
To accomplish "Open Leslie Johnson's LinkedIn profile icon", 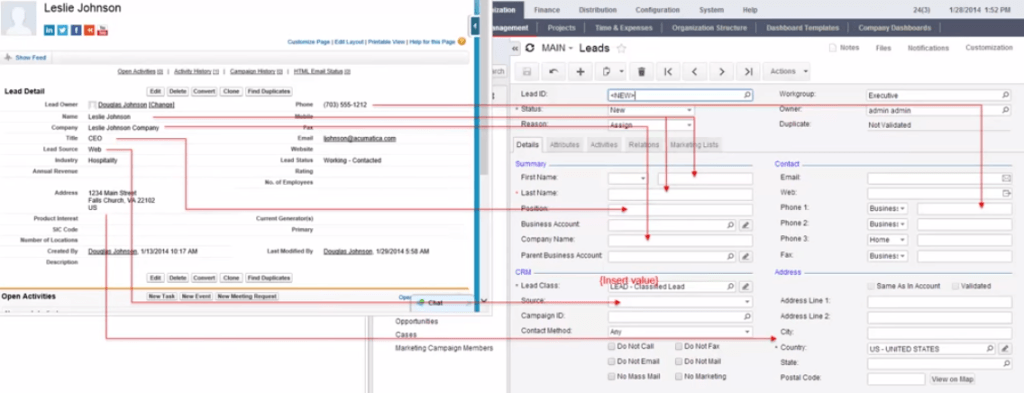I will [50, 30].
